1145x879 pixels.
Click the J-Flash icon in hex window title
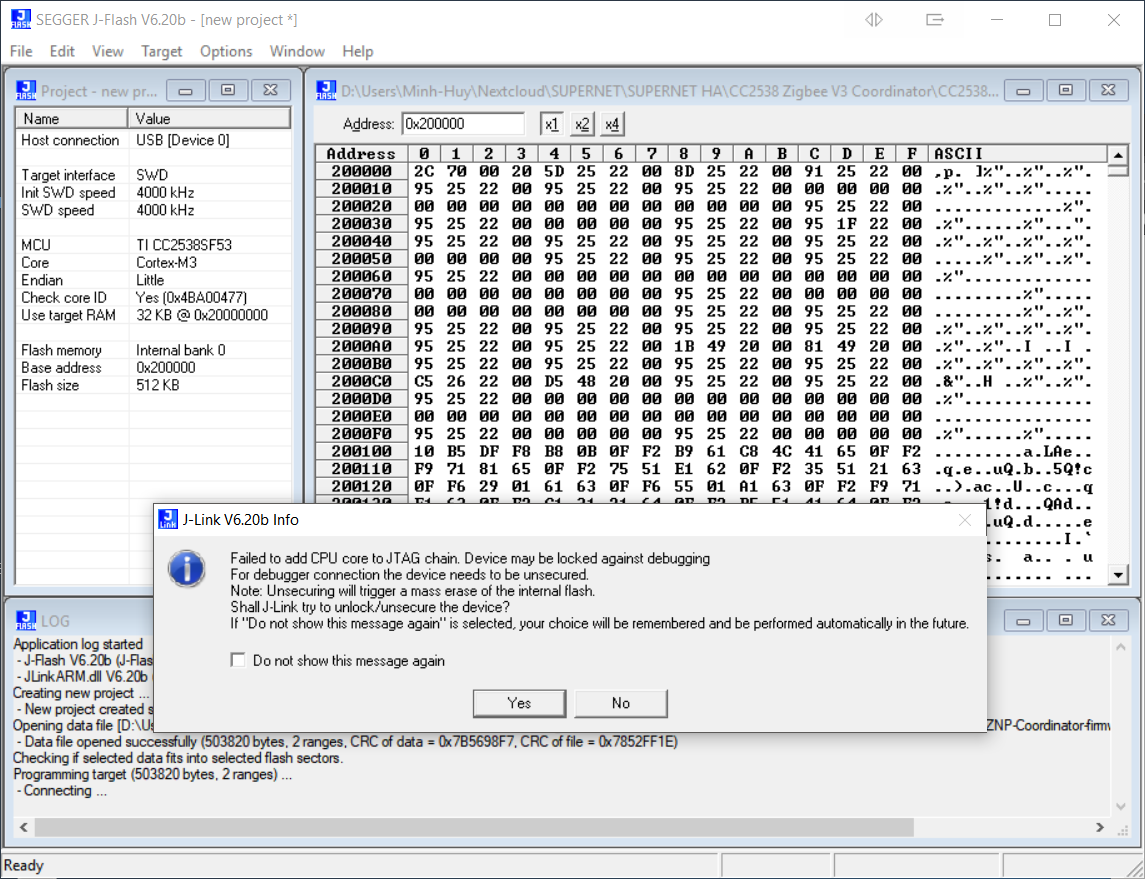pos(326,91)
